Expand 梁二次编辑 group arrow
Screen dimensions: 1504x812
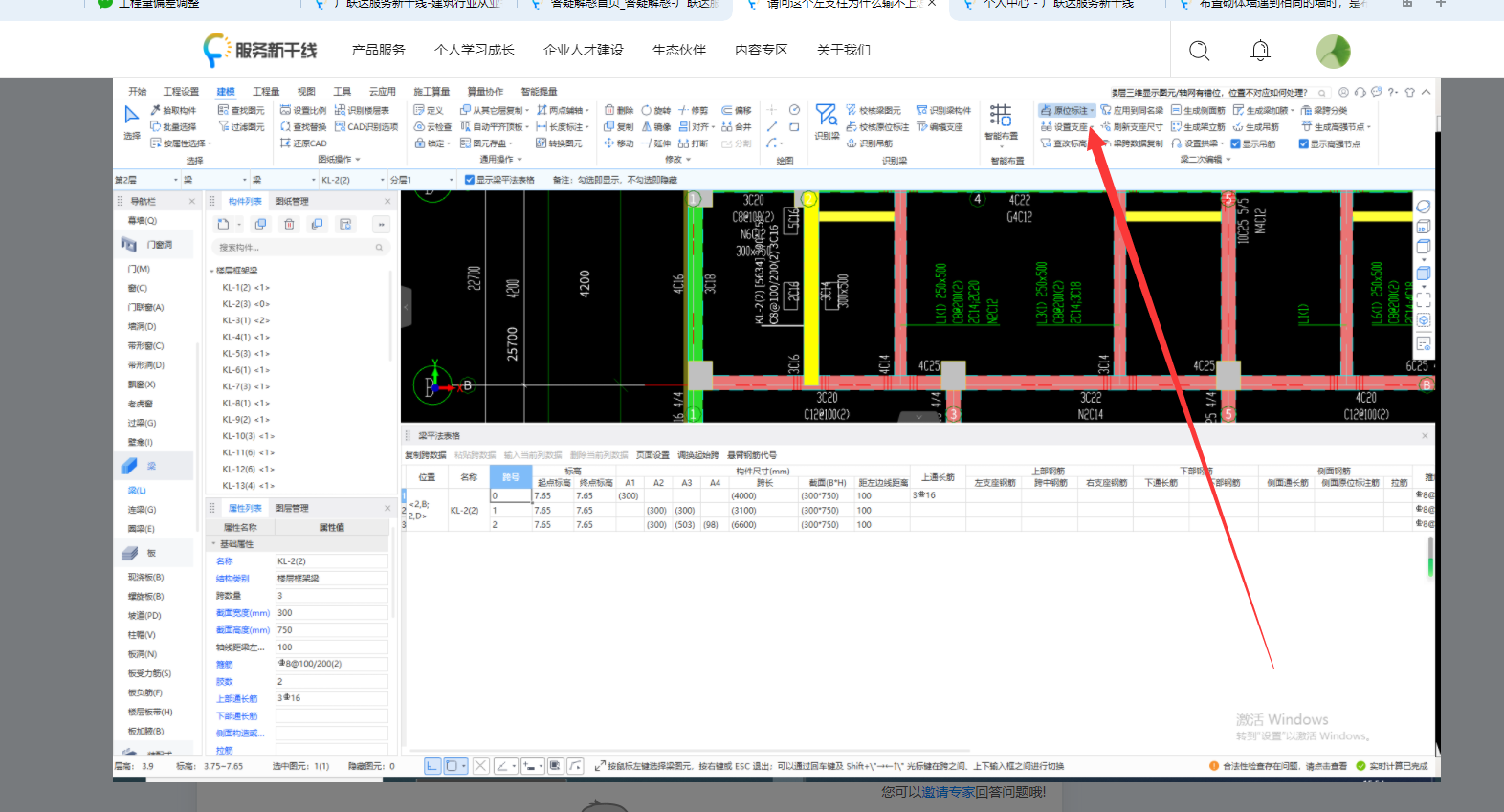[1228, 160]
